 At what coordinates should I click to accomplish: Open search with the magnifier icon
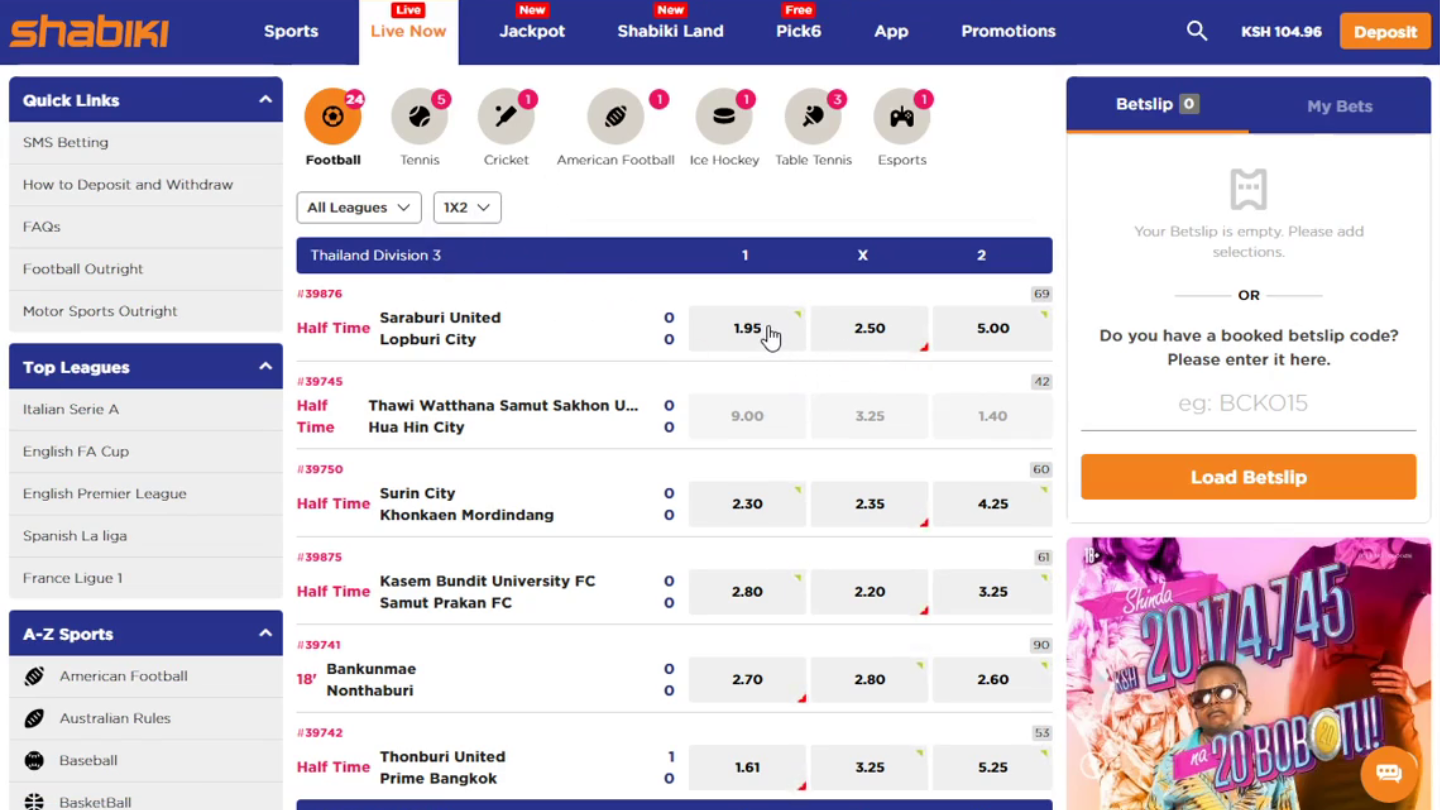pos(1196,31)
